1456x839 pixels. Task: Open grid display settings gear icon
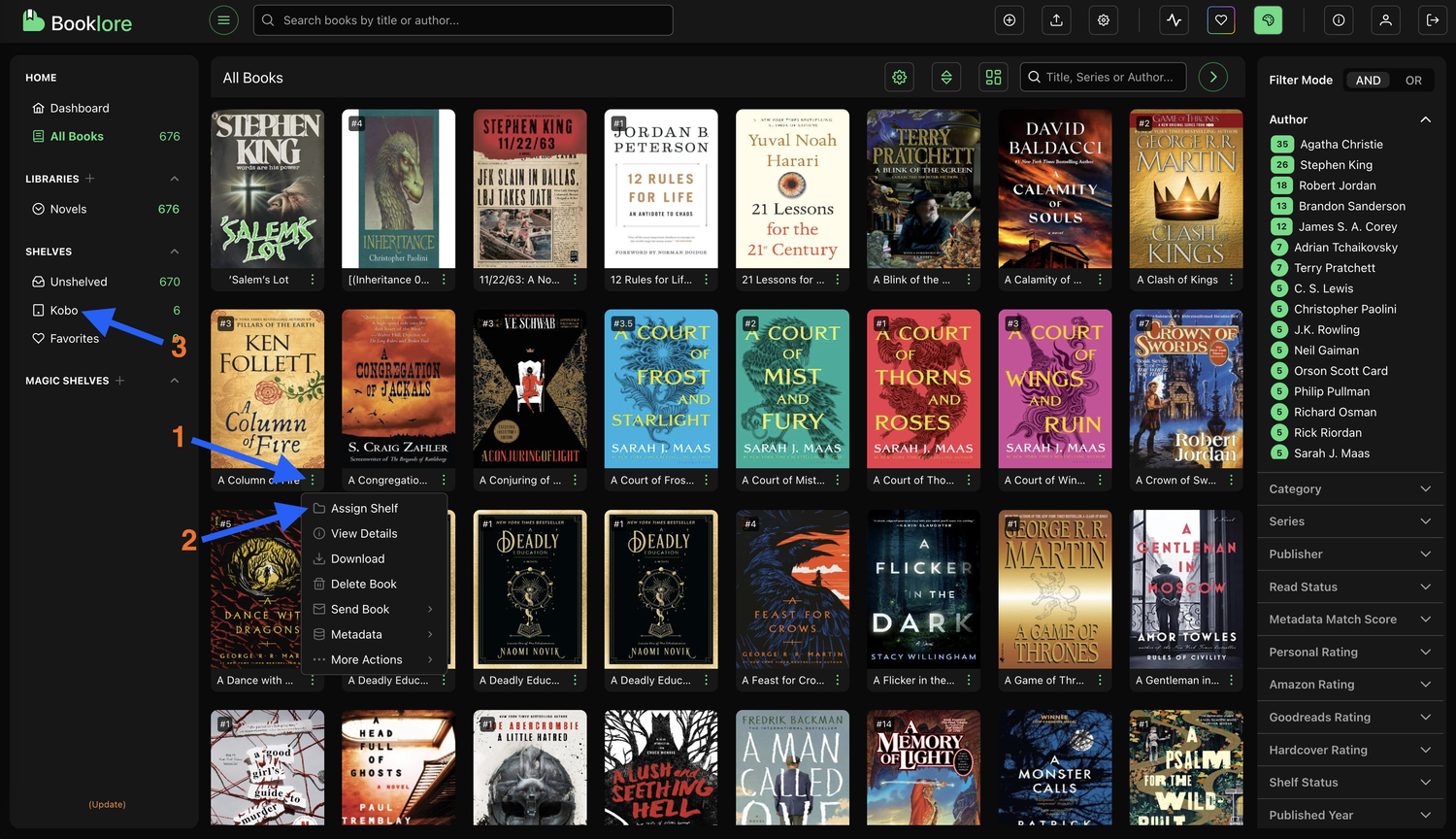(900, 77)
